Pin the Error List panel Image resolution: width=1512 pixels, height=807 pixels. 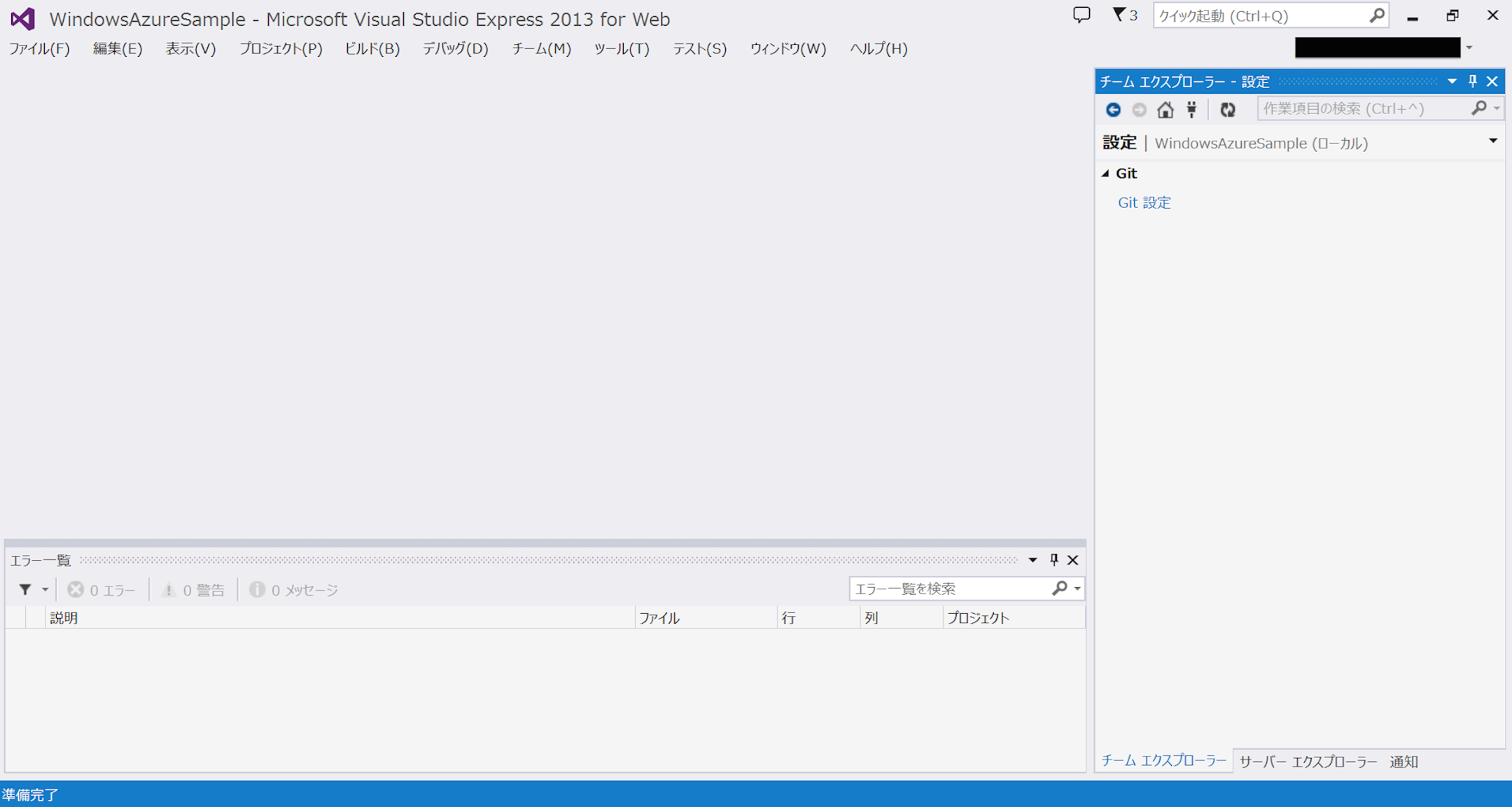[x=1053, y=559]
